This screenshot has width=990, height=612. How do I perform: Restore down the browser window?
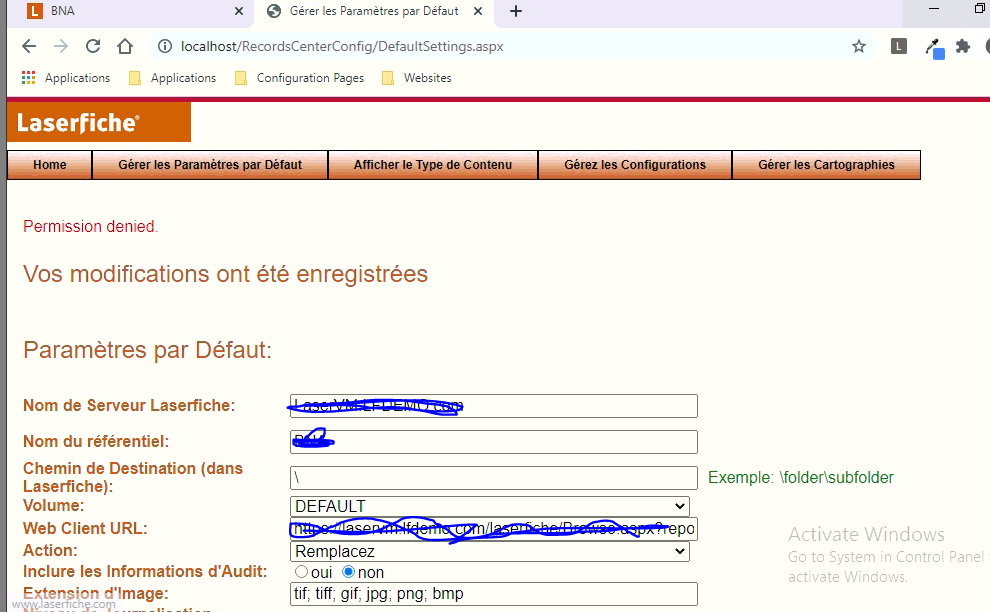[x=980, y=9]
